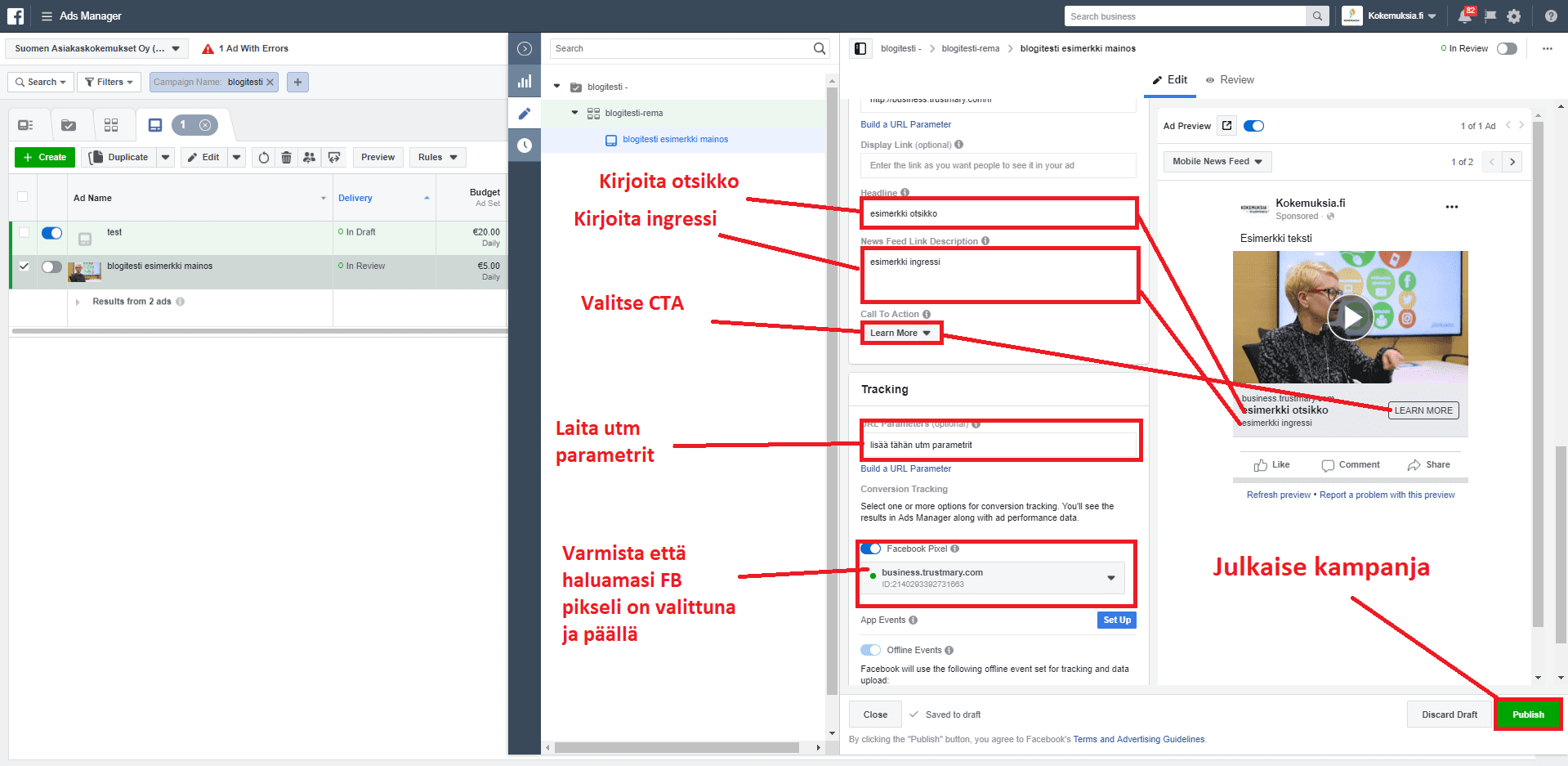Click the Create button

tap(45, 158)
